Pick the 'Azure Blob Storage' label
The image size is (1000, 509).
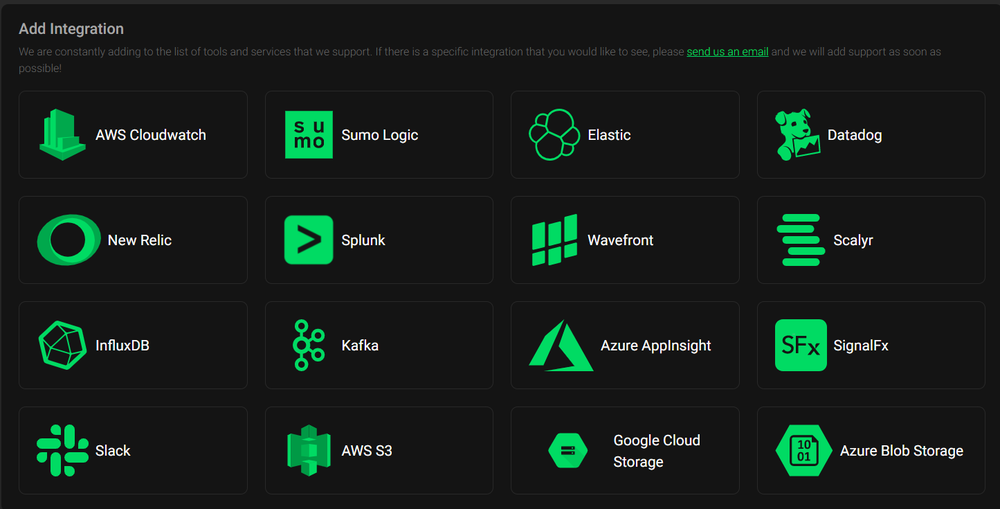(x=901, y=450)
